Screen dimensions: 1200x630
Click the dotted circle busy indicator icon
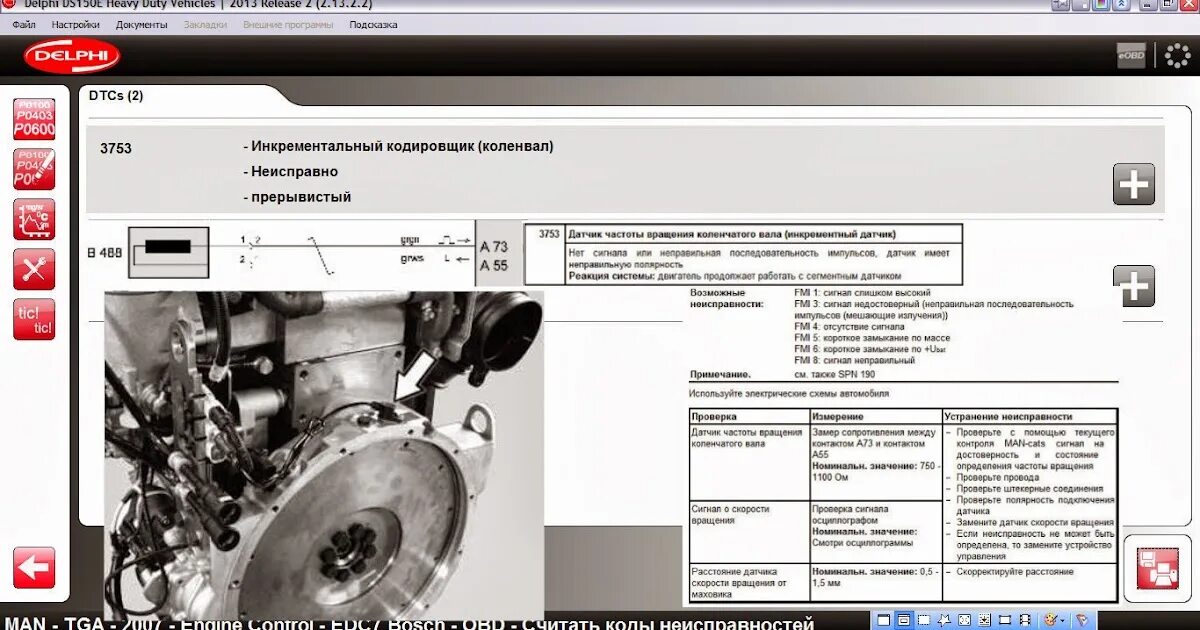pyautogui.click(x=1177, y=56)
